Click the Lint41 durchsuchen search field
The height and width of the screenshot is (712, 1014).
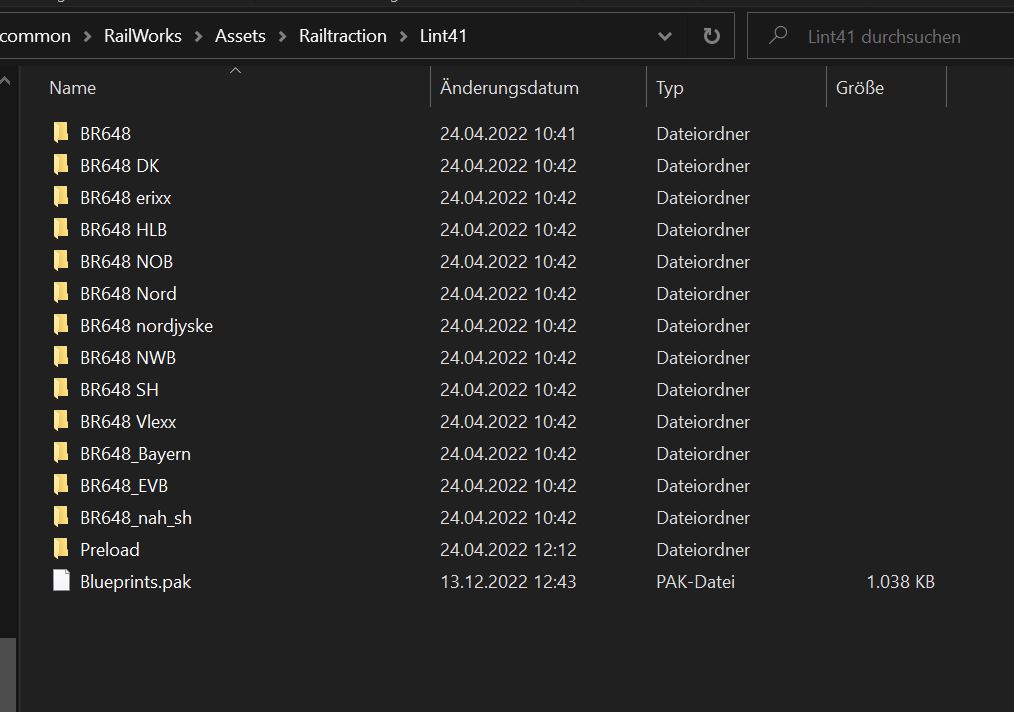pos(890,36)
